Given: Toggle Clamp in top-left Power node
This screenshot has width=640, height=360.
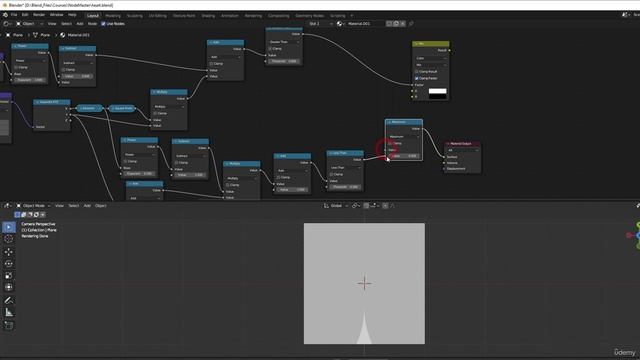Looking at the screenshot, I should (x=16, y=67).
